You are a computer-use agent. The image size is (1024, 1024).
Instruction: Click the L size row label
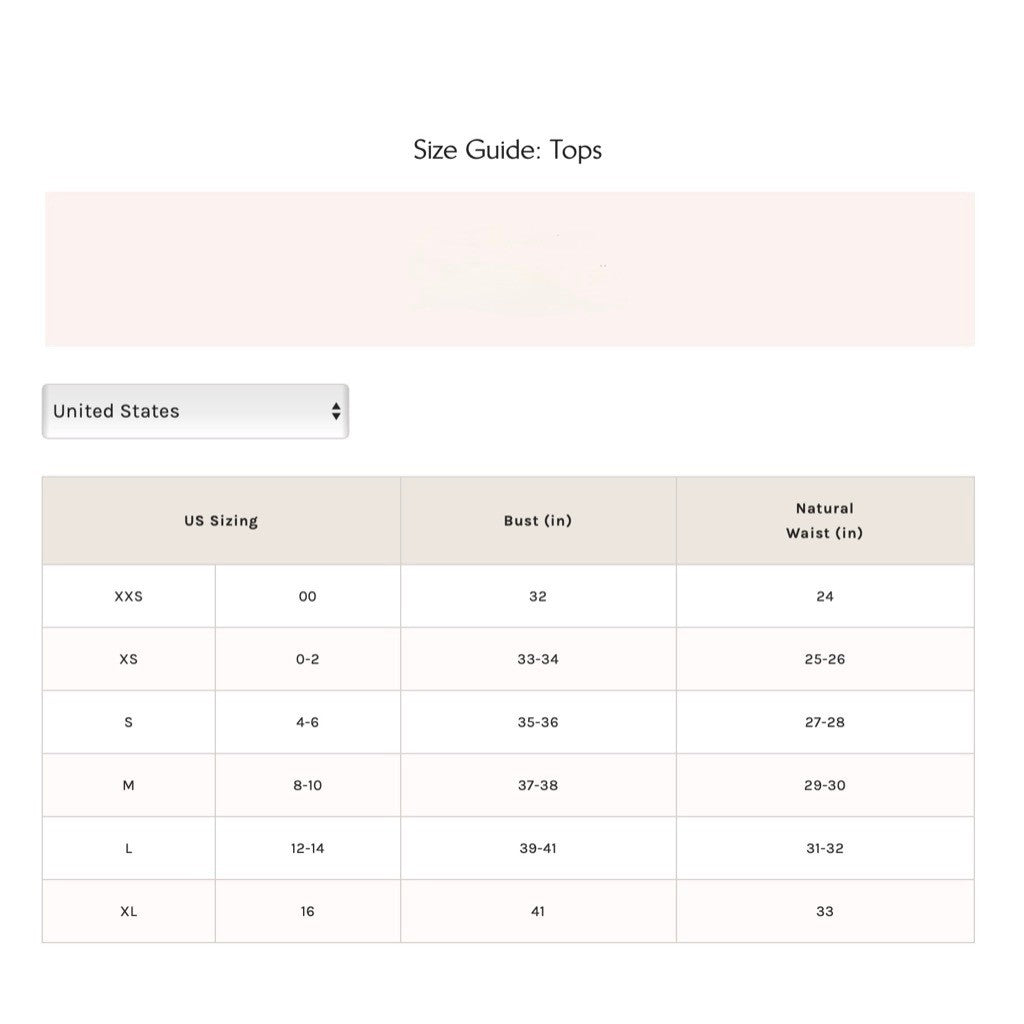click(129, 848)
